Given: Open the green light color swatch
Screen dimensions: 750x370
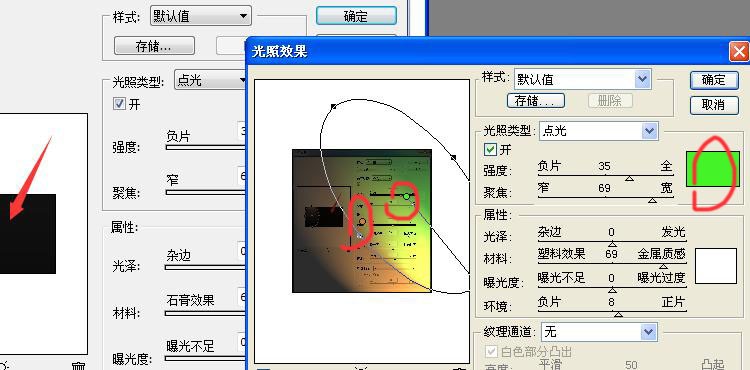Looking at the screenshot, I should pos(713,169).
